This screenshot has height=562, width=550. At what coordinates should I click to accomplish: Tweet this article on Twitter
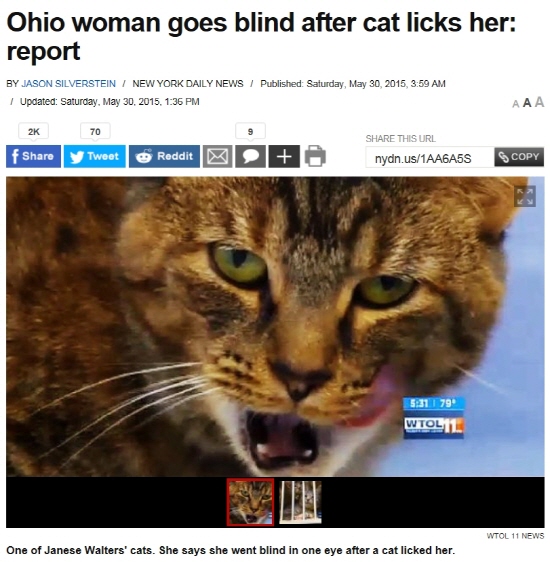(95, 156)
